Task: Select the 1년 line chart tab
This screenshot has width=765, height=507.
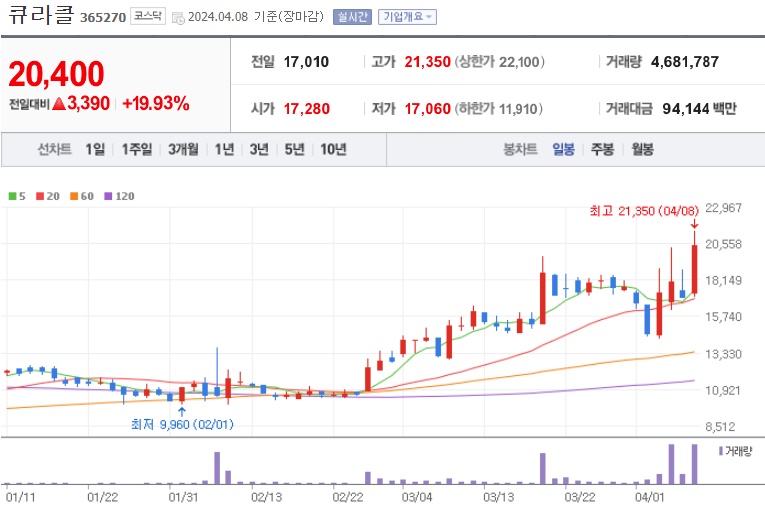Action: tap(224, 149)
